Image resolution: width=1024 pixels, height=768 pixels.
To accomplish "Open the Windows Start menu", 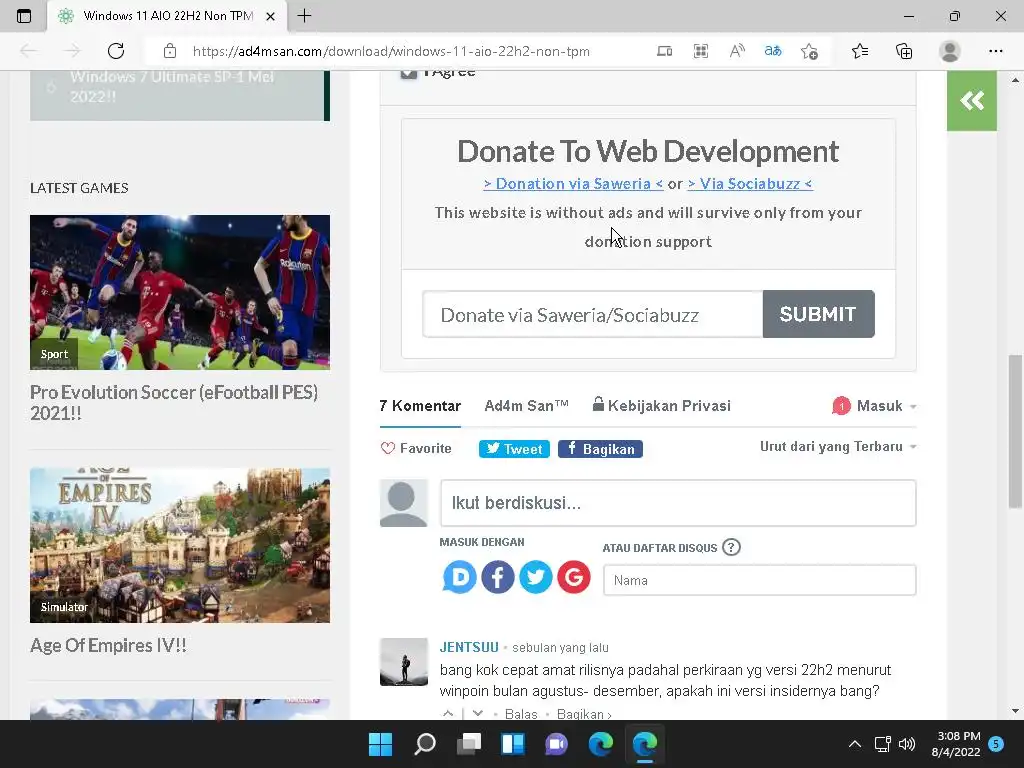I will tap(380, 744).
